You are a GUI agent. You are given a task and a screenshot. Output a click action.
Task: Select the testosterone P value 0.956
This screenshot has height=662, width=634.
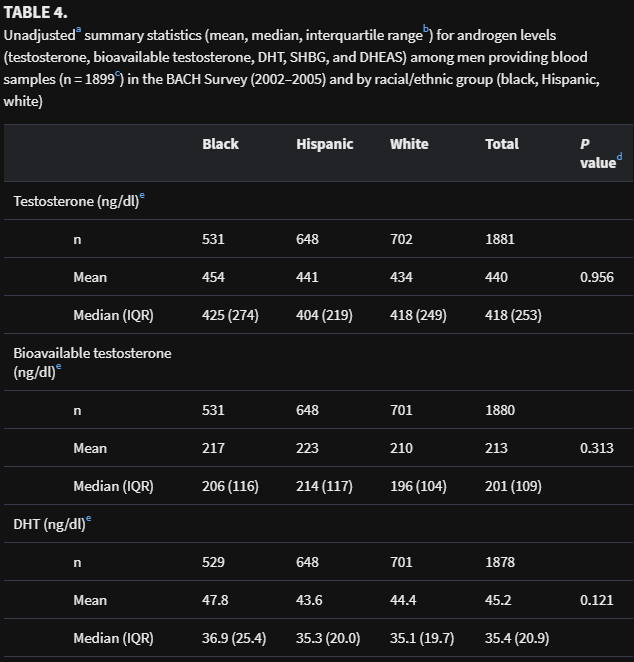[x=597, y=277]
